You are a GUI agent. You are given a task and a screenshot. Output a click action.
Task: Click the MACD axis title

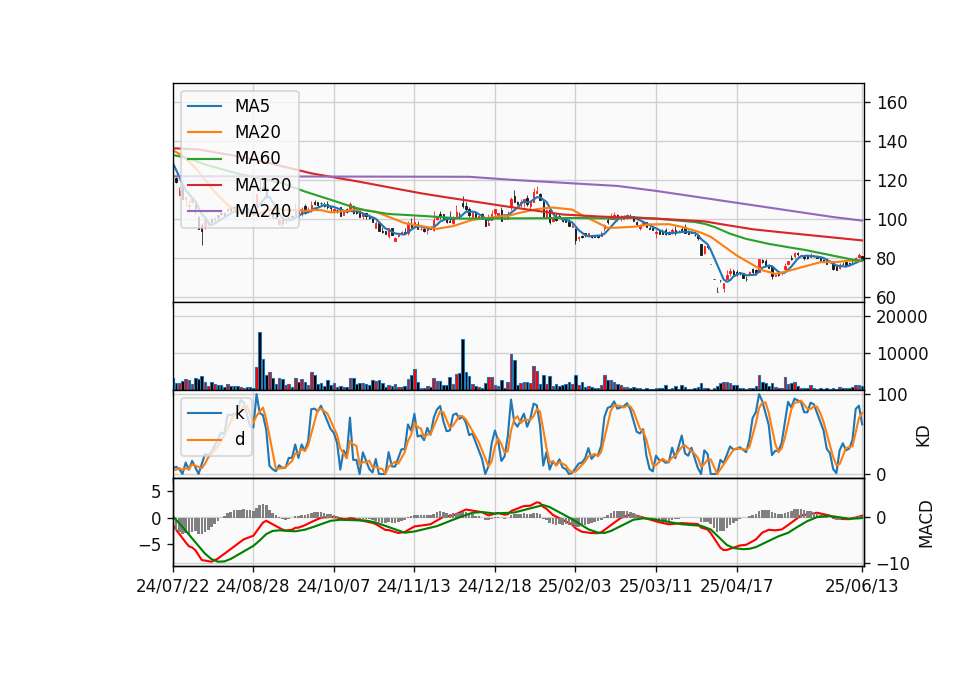pyautogui.click(x=926, y=525)
